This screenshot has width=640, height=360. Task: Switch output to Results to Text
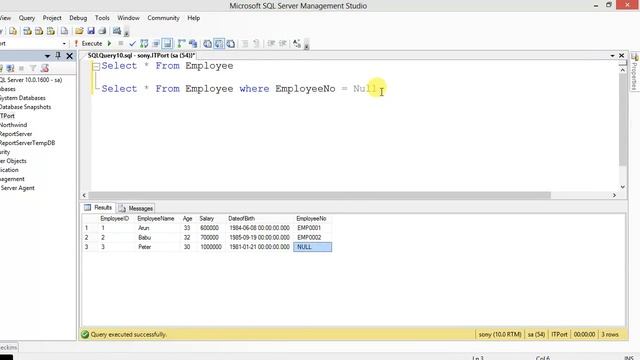[x=207, y=43]
